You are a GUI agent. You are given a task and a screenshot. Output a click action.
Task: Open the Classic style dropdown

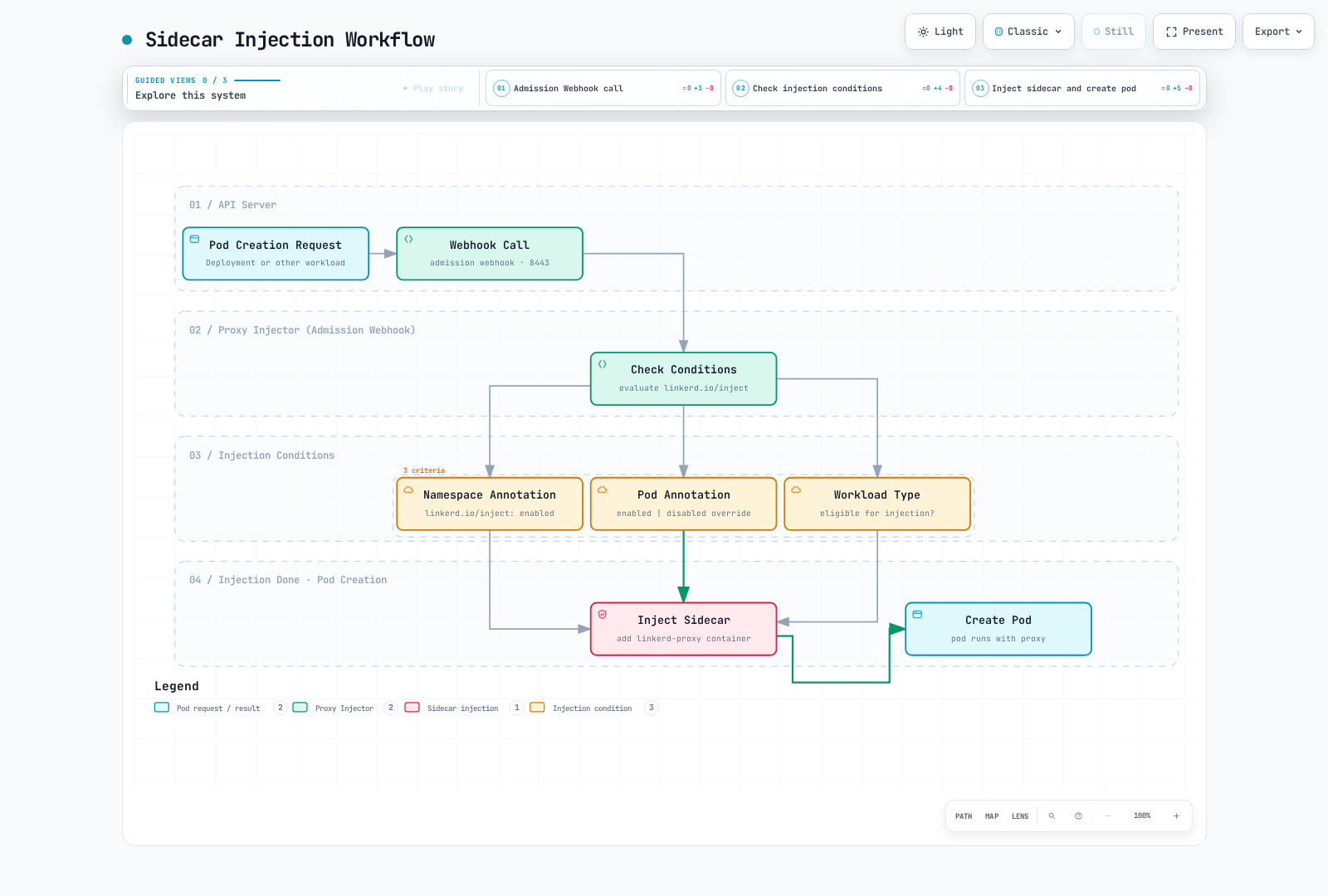[1028, 32]
